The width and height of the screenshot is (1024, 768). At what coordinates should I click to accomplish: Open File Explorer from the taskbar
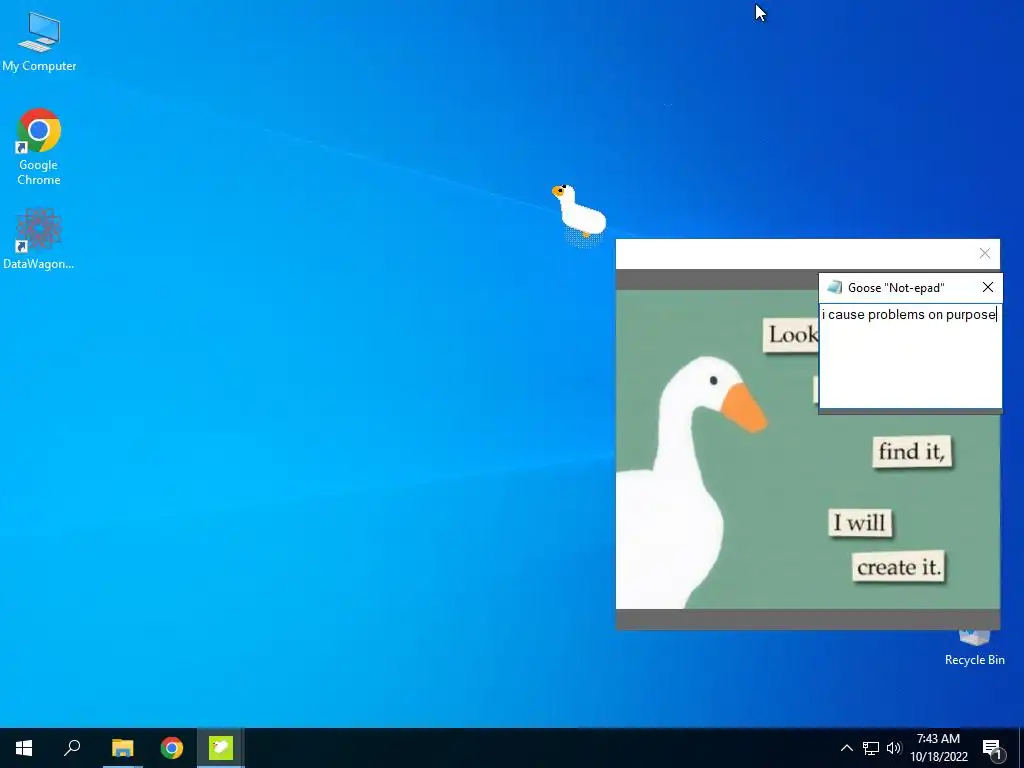(x=122, y=748)
